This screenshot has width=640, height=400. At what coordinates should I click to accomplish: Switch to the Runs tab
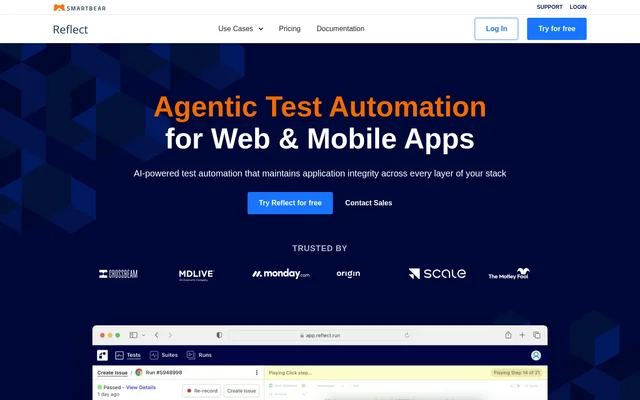[199, 355]
